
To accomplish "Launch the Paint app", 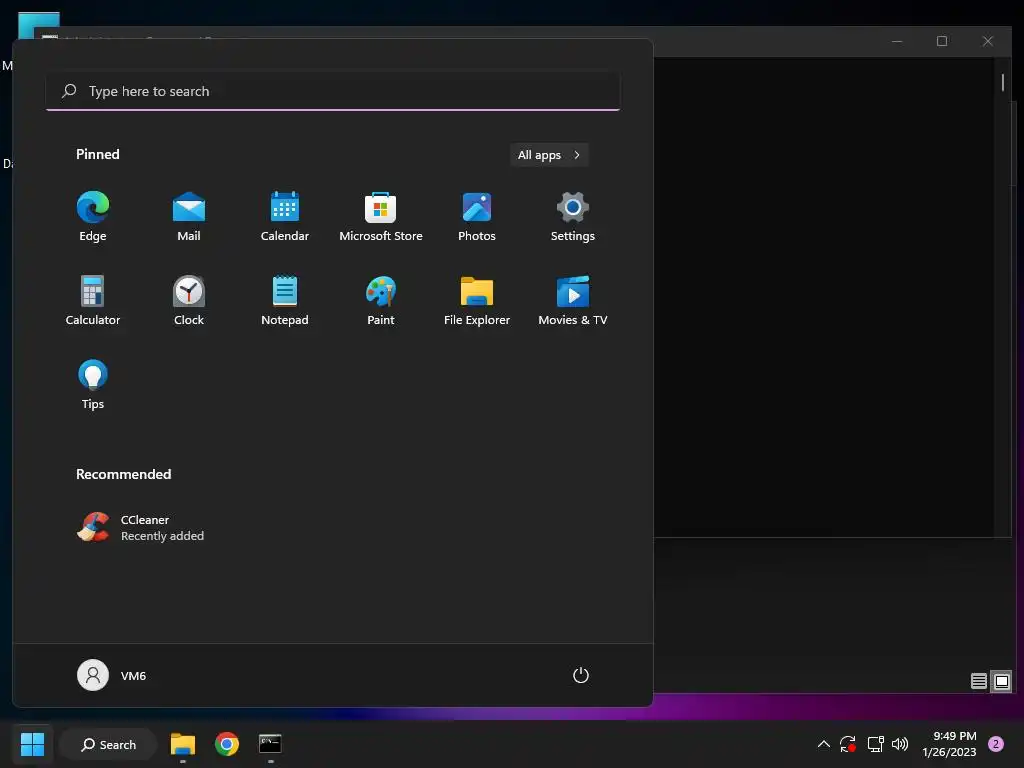I will tap(381, 300).
